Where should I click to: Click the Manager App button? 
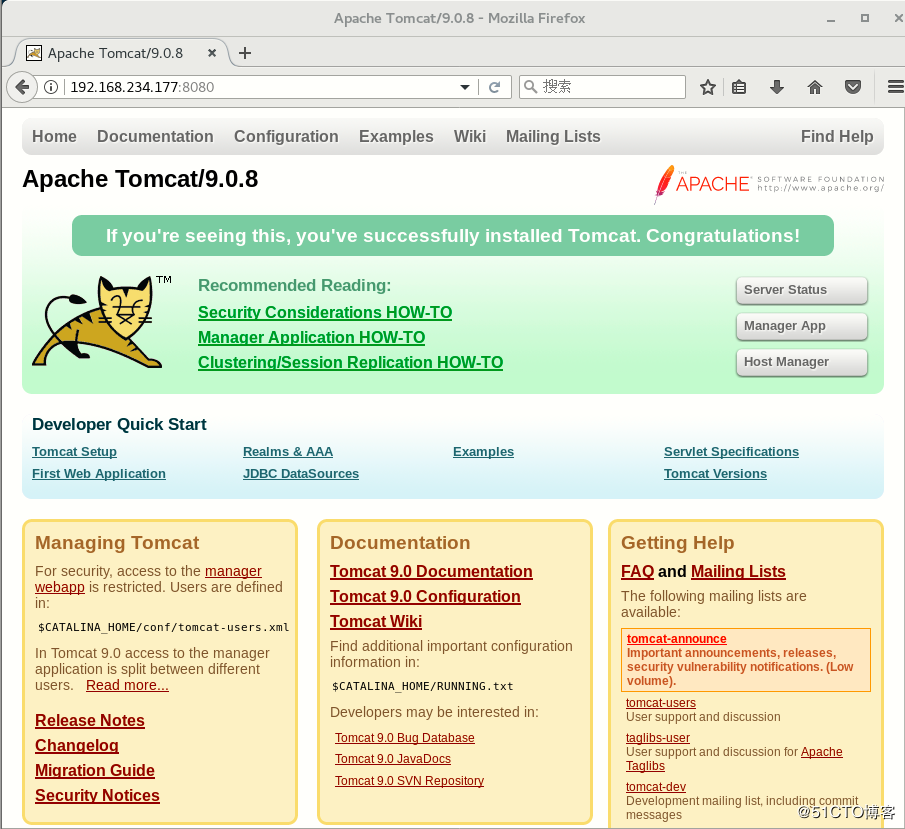[802, 326]
